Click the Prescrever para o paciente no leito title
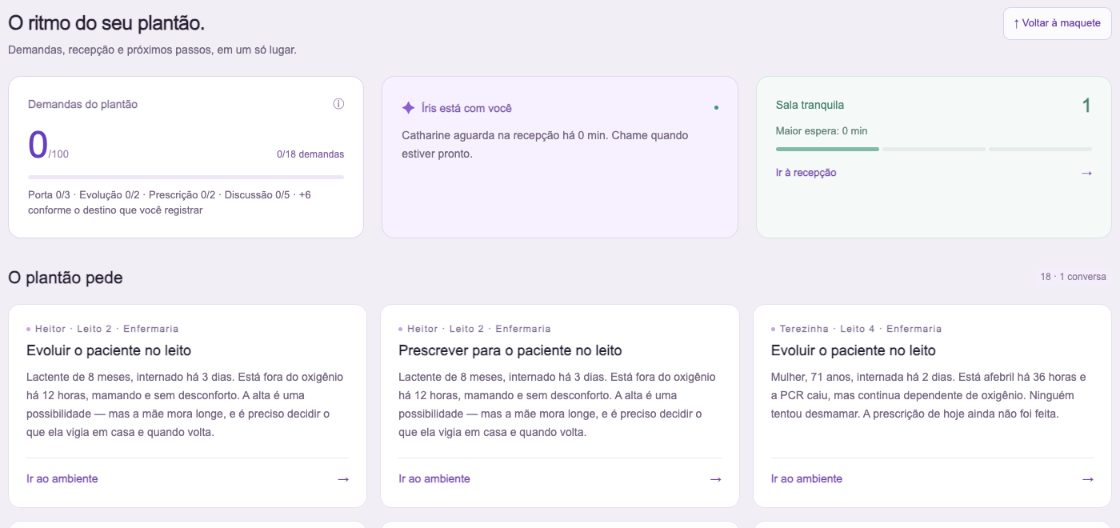This screenshot has width=1120, height=528. click(510, 351)
